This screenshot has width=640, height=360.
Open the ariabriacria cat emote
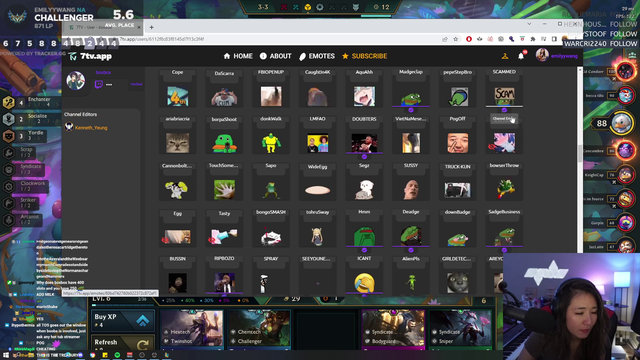point(178,136)
